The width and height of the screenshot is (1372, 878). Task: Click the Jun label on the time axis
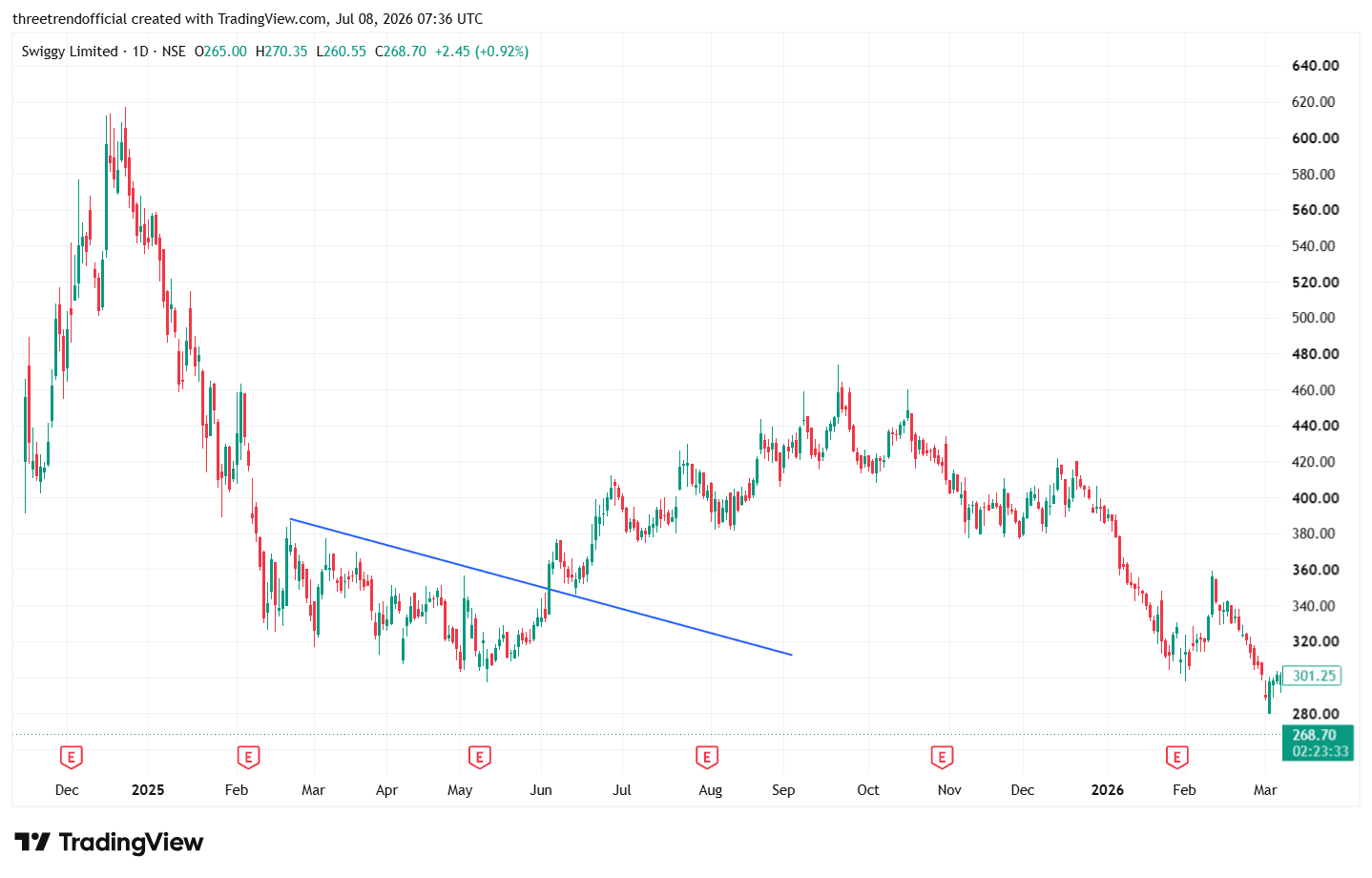click(541, 790)
